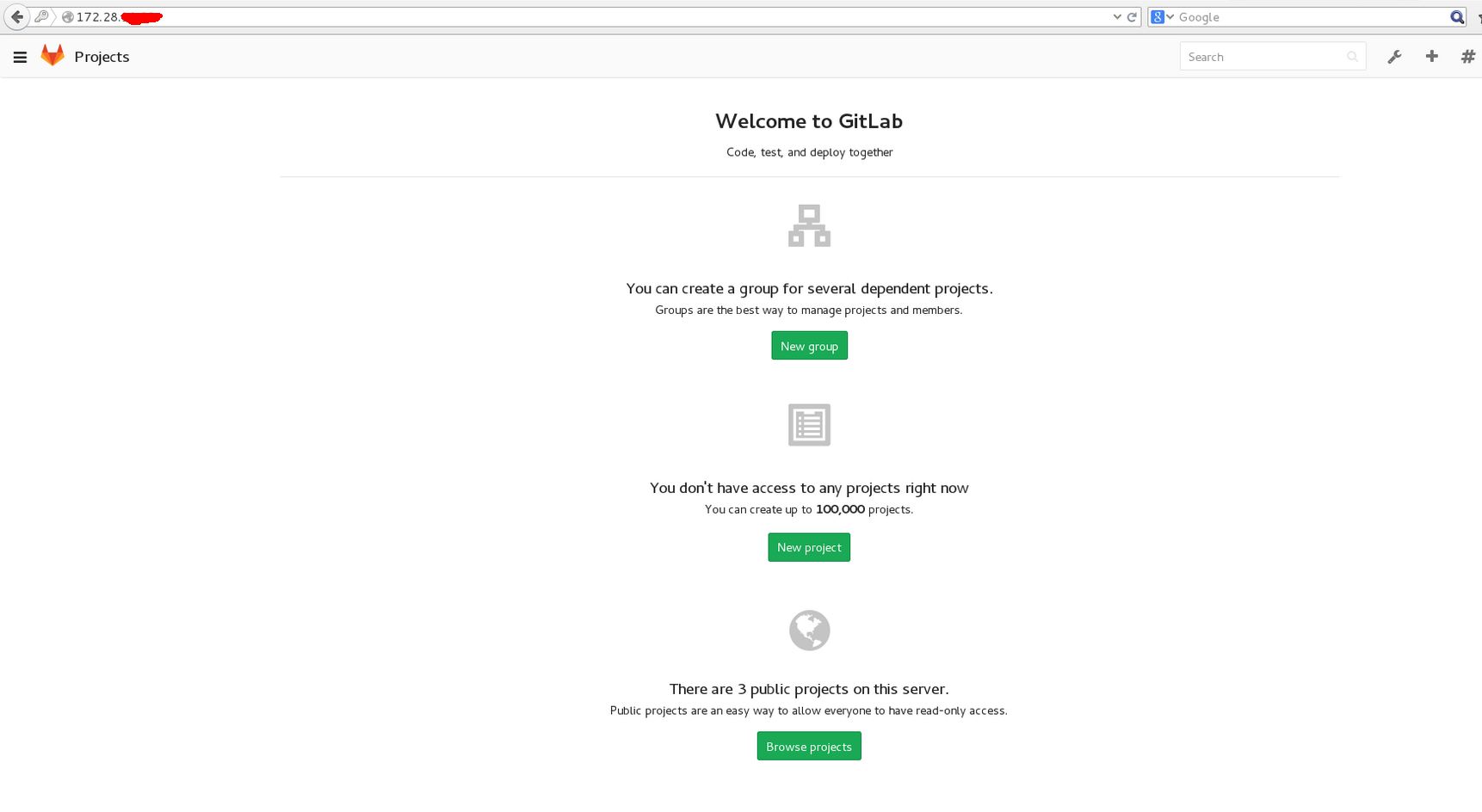The image size is (1482, 812).
Task: Click the group hierarchy icon
Action: pos(809,225)
